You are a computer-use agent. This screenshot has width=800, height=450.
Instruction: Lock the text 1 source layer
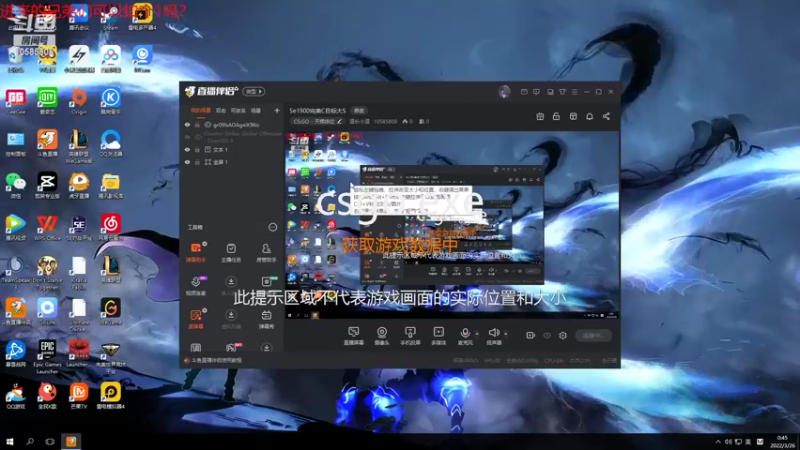click(197, 149)
